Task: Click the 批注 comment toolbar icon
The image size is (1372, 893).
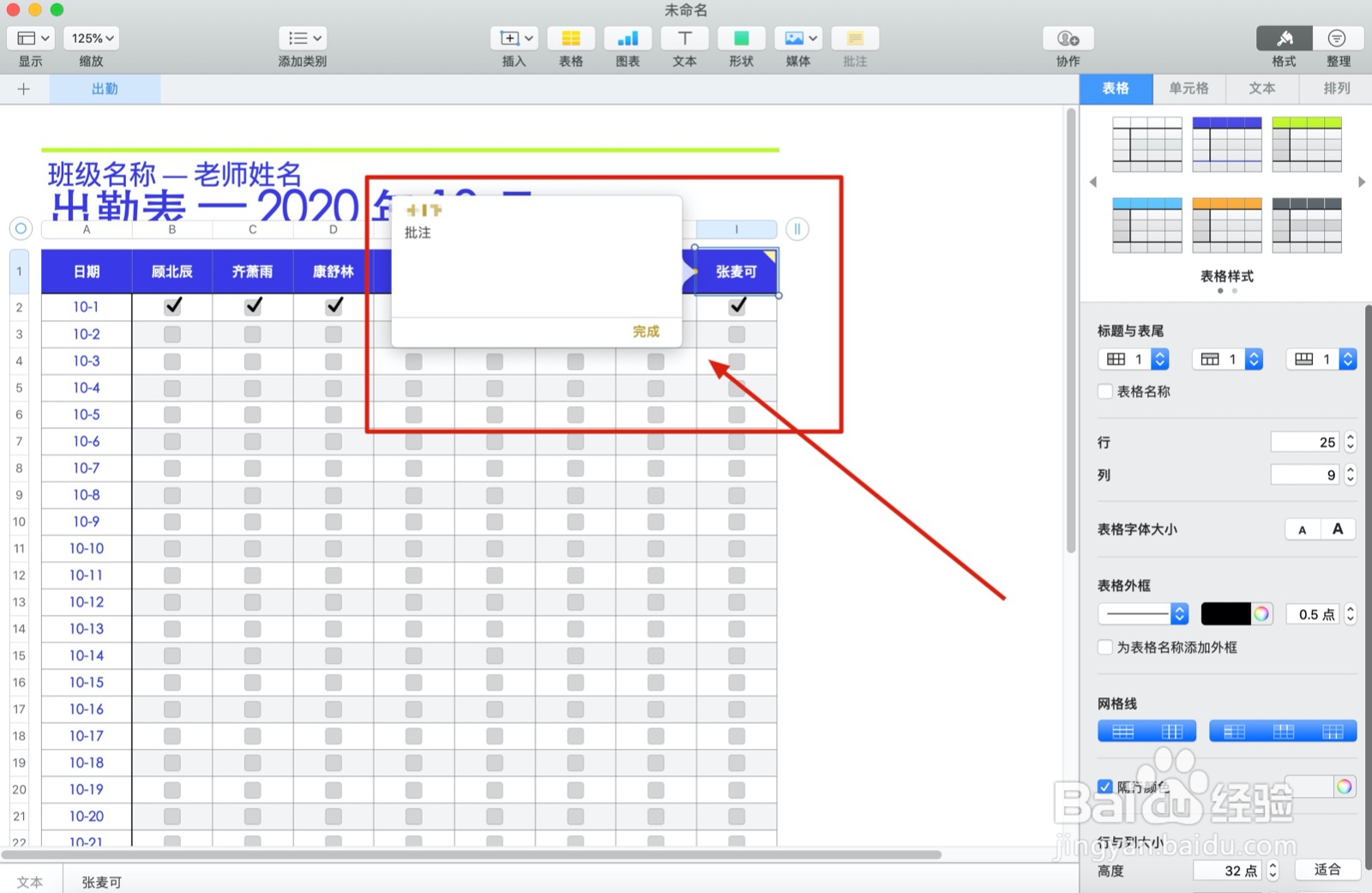Action: (x=855, y=38)
